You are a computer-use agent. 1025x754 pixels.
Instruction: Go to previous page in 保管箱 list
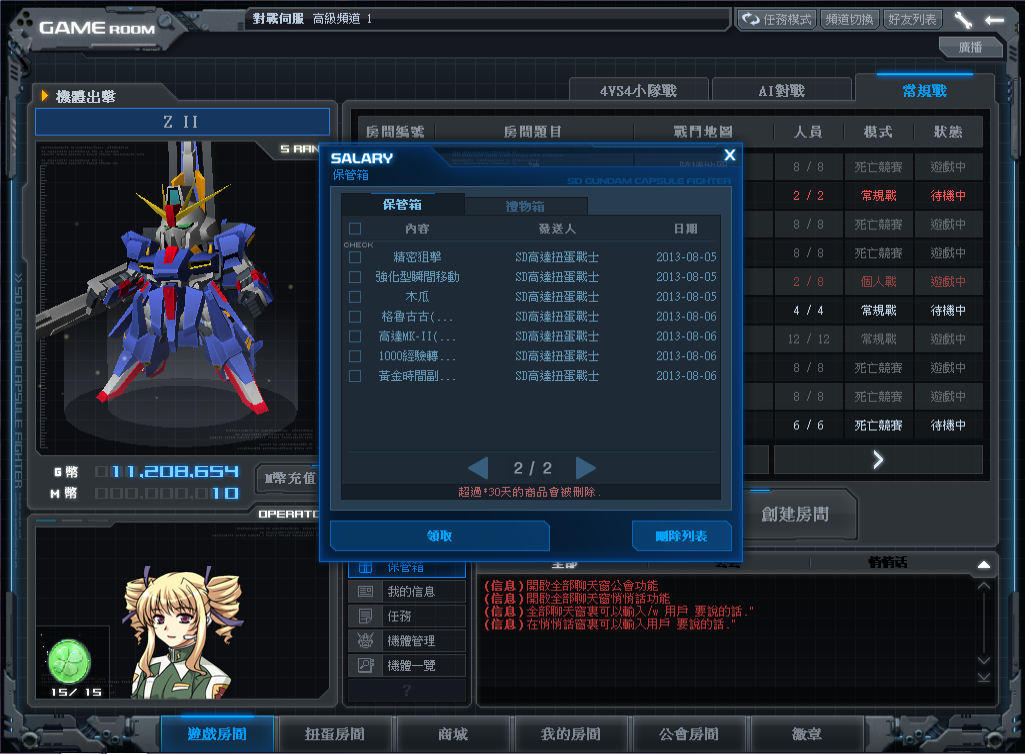pyautogui.click(x=479, y=468)
